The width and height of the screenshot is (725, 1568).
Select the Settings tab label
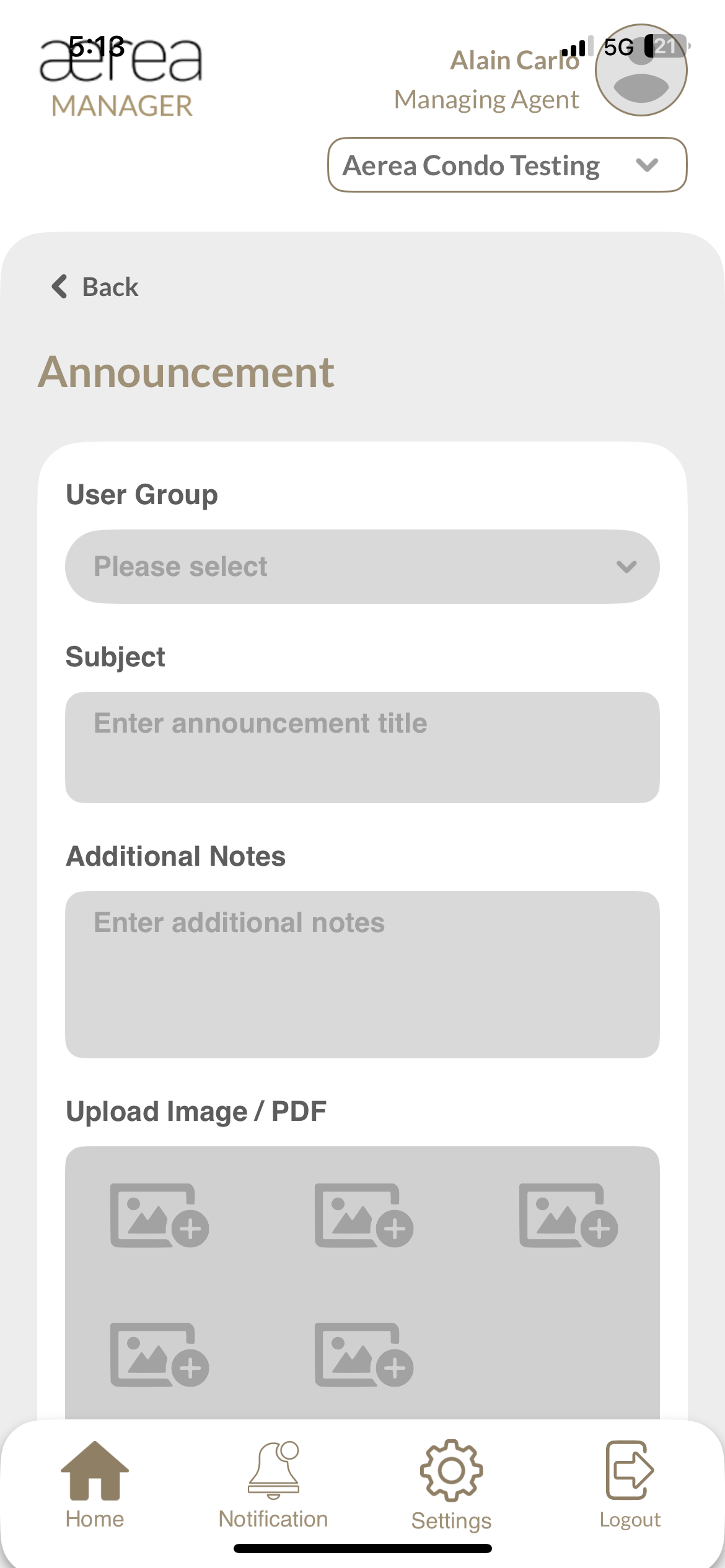click(x=451, y=1521)
